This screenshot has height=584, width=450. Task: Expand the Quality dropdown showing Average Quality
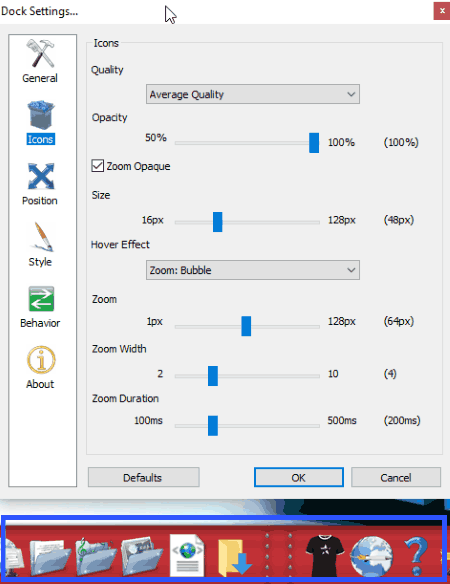253,94
